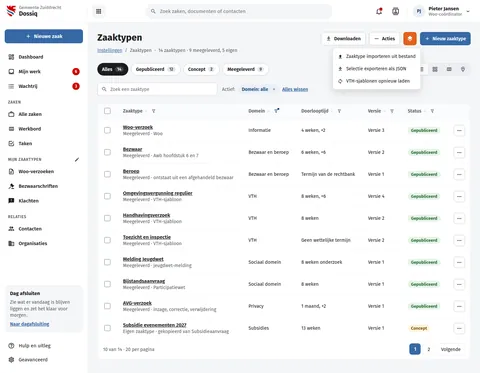Open row actions for Omgevingsvergunning regulier
This screenshot has width=480, height=373.
point(459,196)
